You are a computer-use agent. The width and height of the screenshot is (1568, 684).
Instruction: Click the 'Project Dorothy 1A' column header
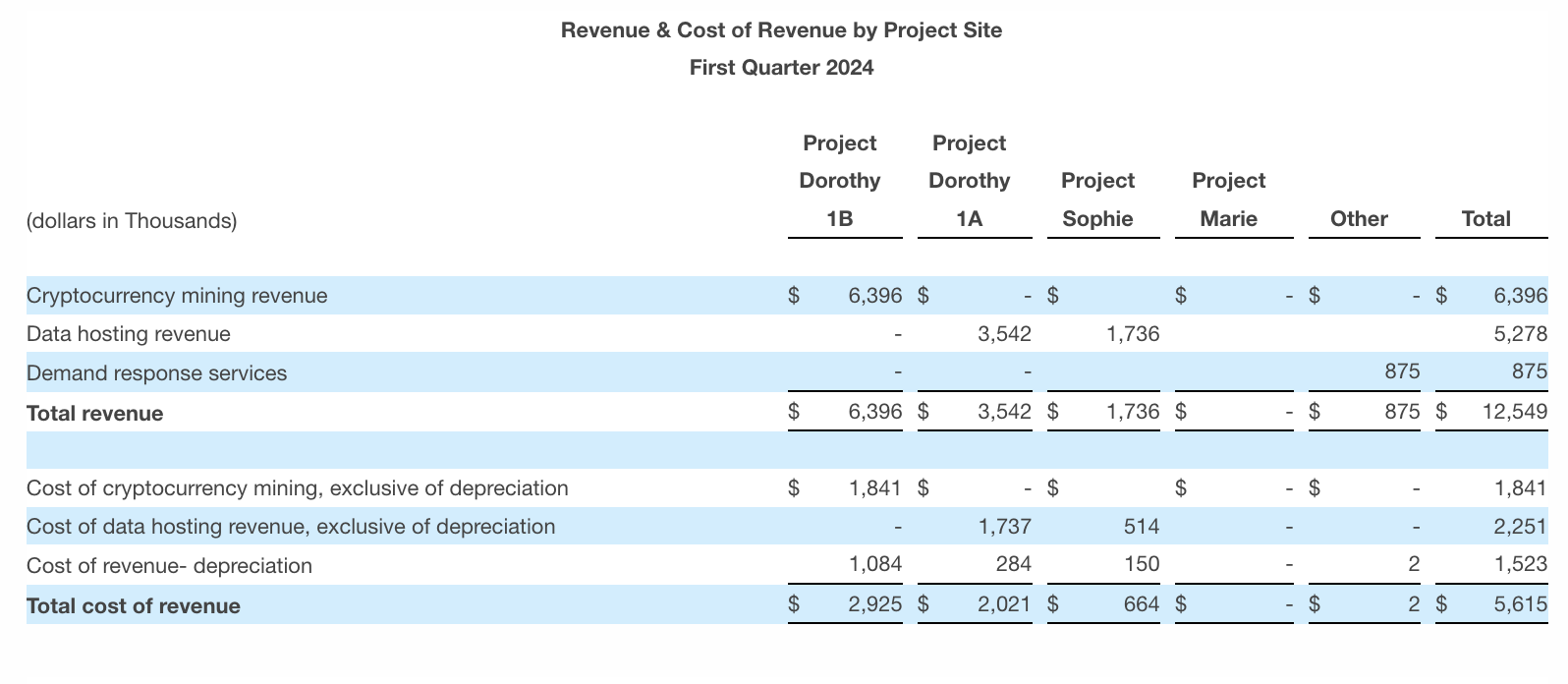pos(969,181)
